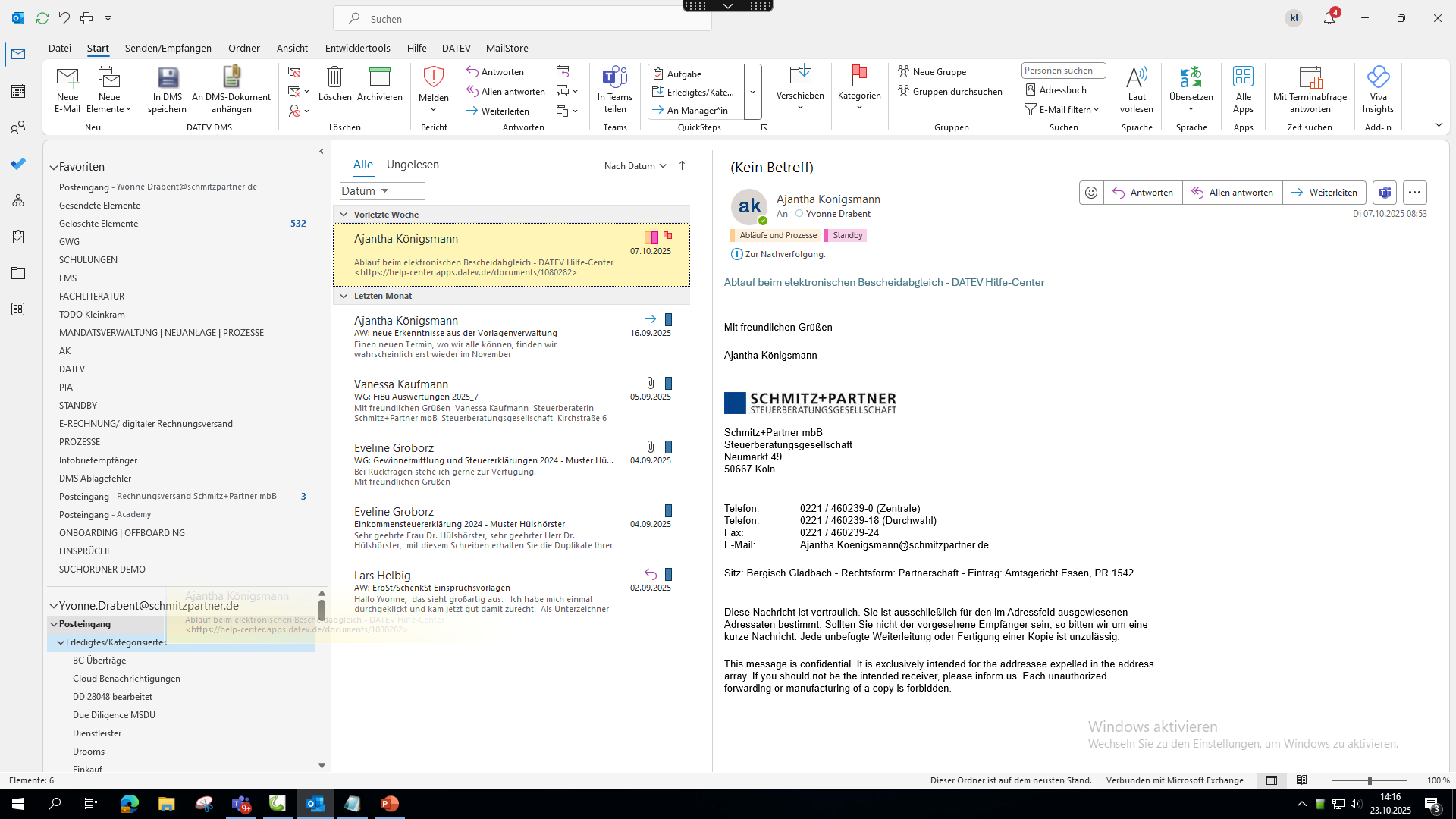Add a reaction with the smiley button

pyautogui.click(x=1091, y=193)
